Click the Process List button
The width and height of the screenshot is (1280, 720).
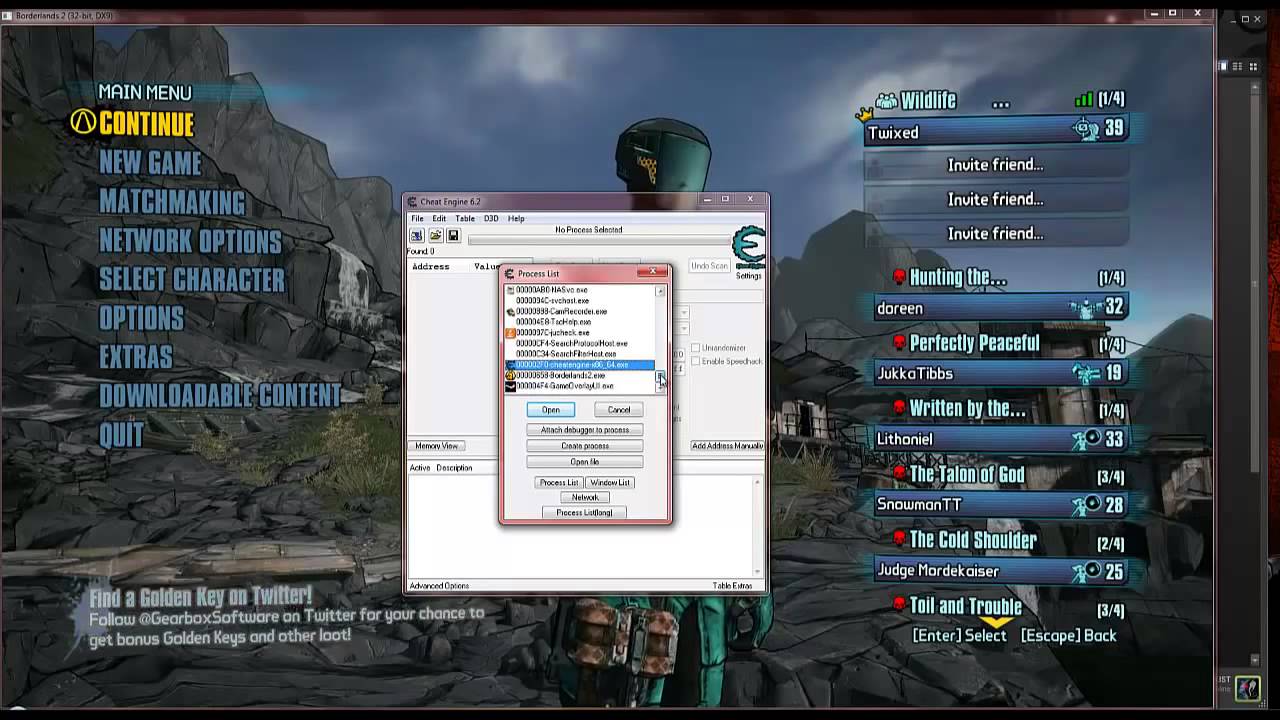point(559,482)
